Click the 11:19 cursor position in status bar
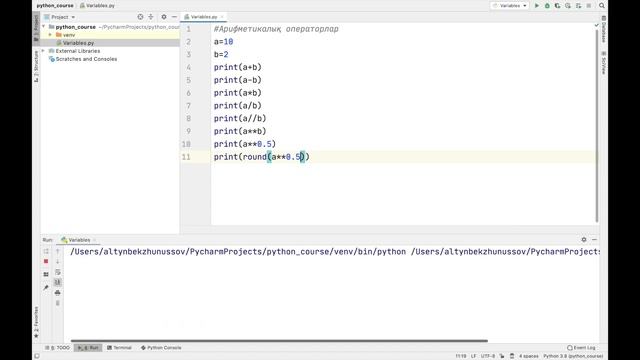The width and height of the screenshot is (640, 360). (x=461, y=356)
